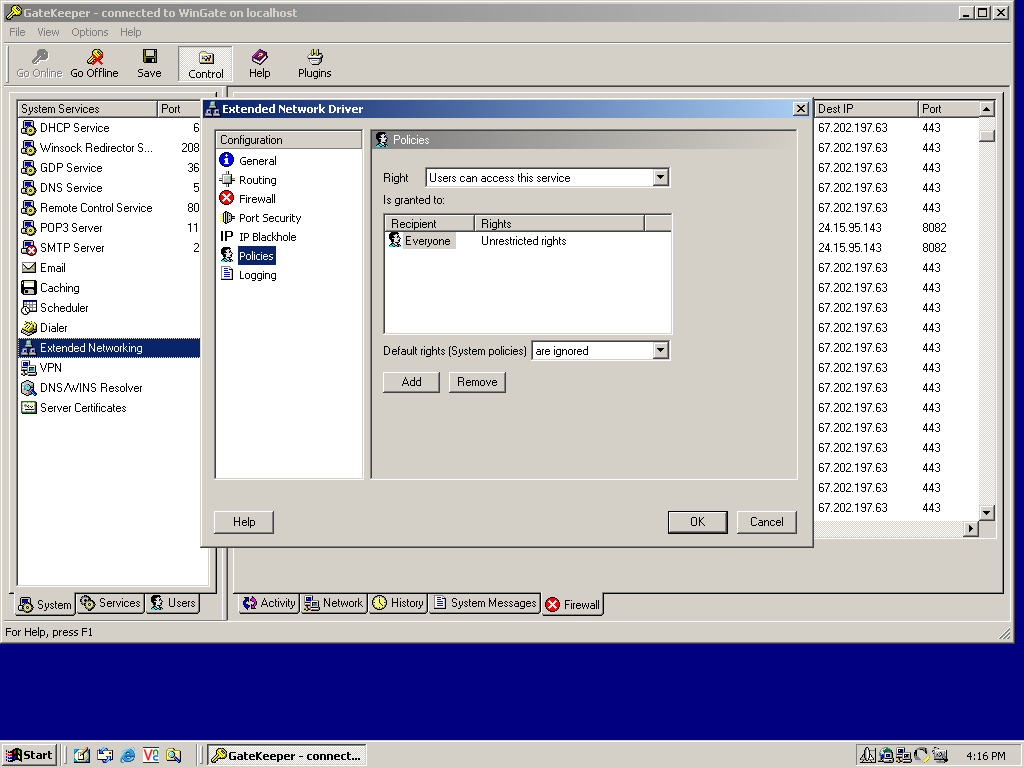Click the Logging page icon
This screenshot has width=1024, height=768.
pos(227,274)
